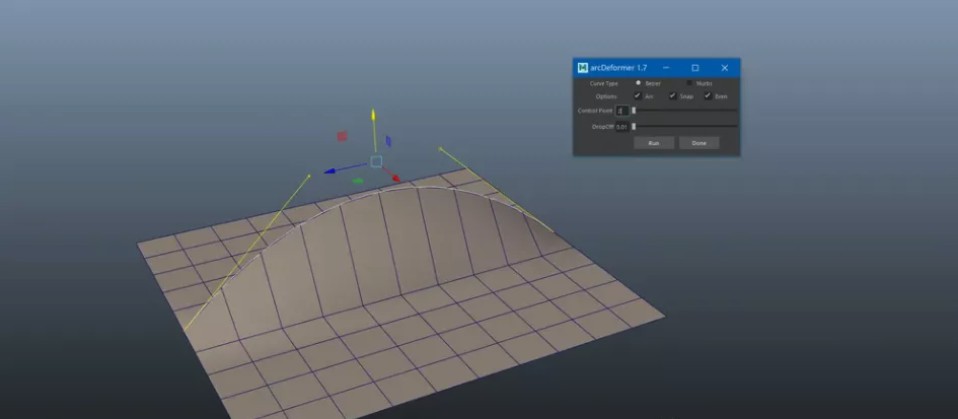Click the Done button in arcDeformer
Viewport: 958px width, 419px height.
(x=699, y=143)
